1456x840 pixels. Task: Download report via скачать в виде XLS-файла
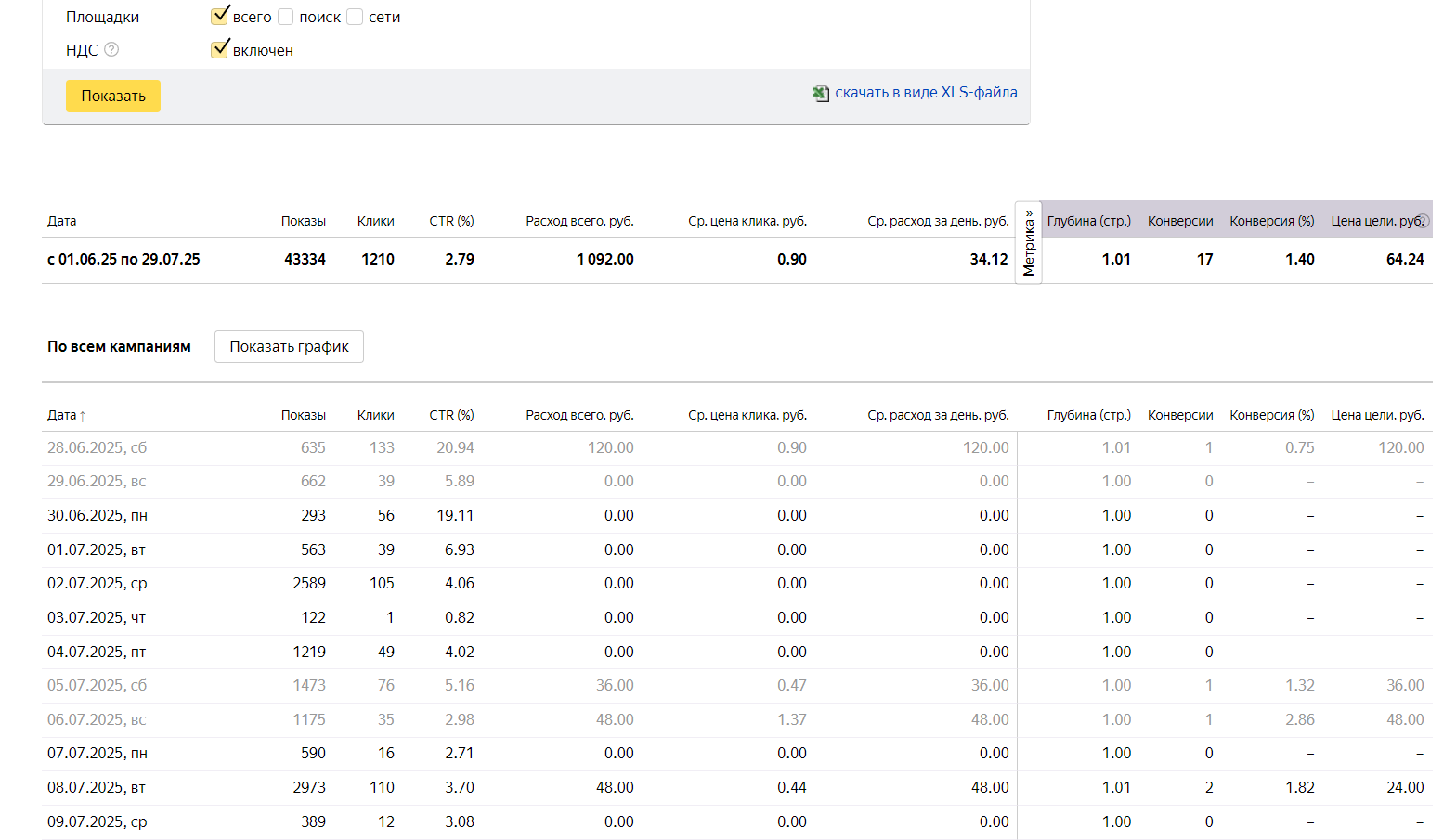point(926,93)
